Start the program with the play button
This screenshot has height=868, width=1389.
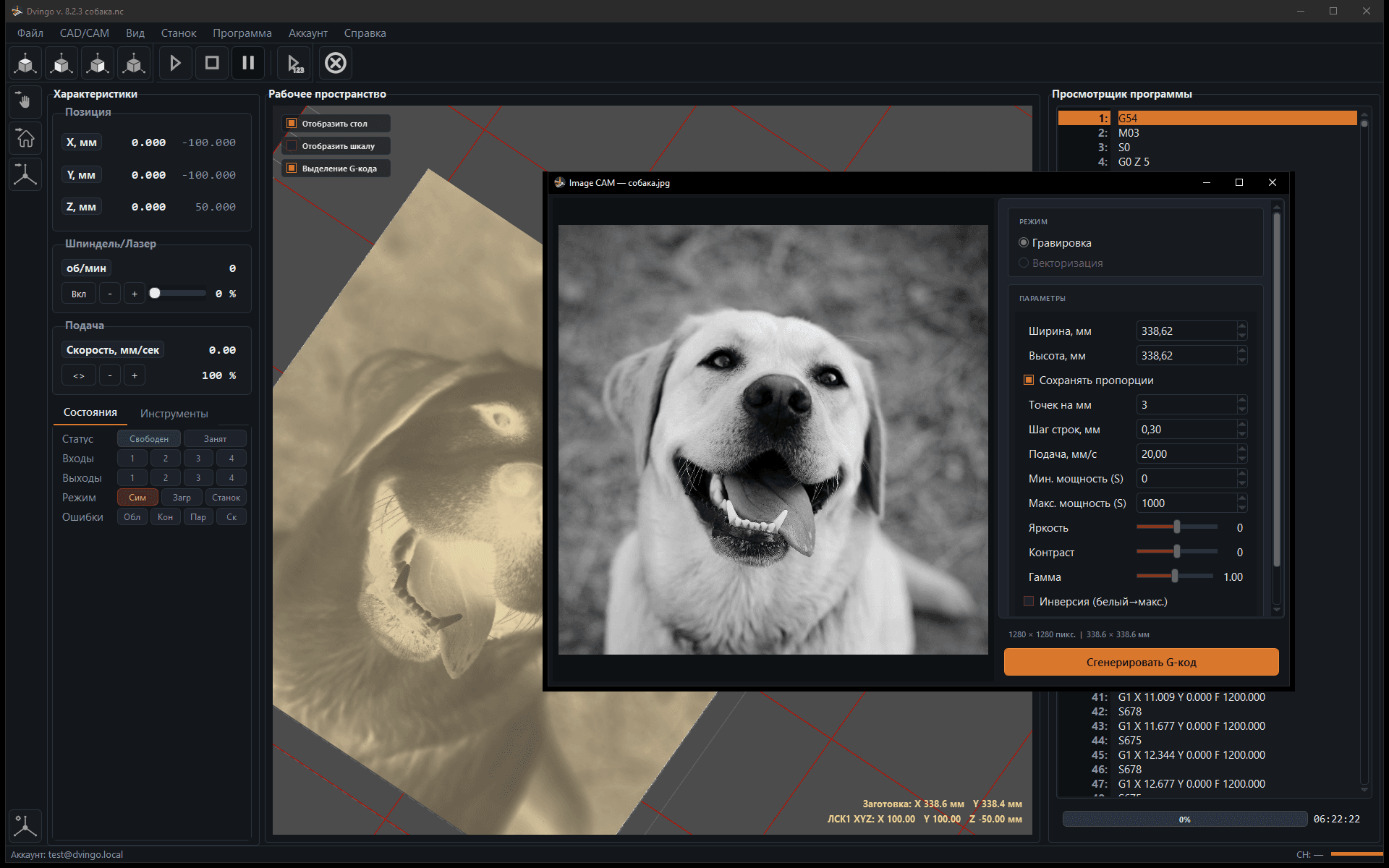(x=175, y=63)
